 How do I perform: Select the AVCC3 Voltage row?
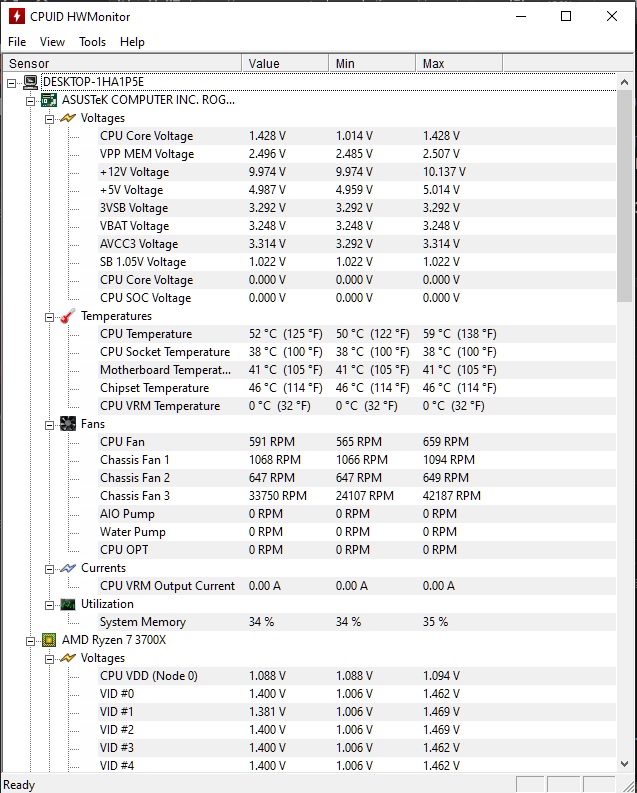(356, 244)
